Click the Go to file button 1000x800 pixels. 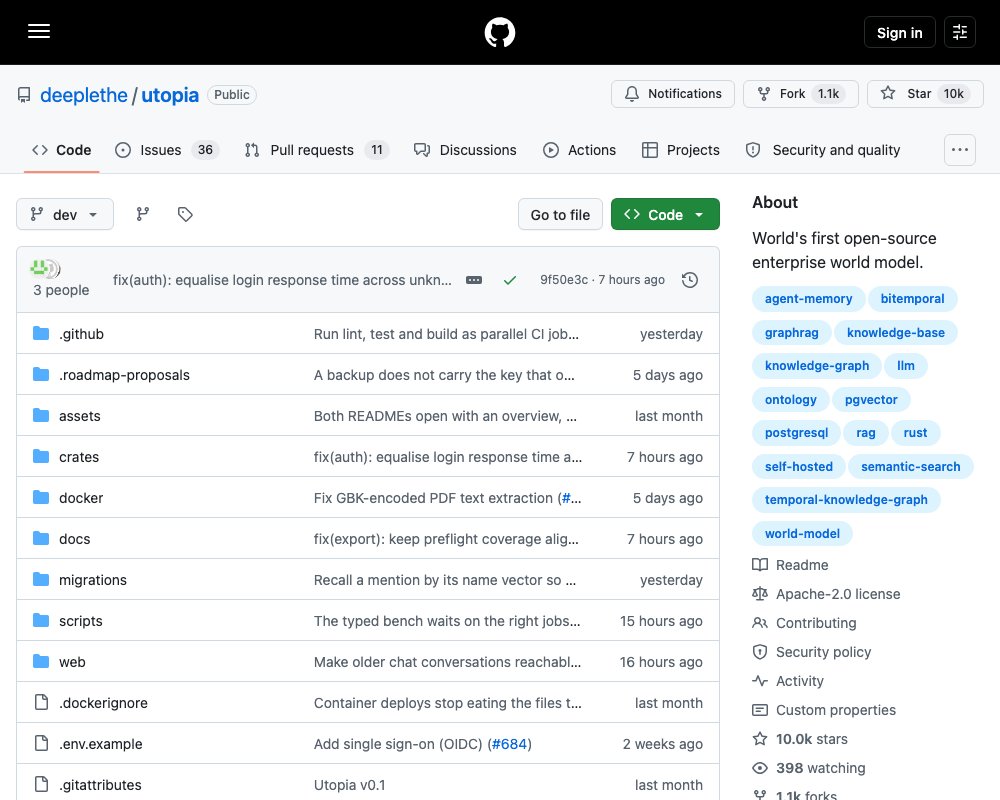click(x=560, y=214)
